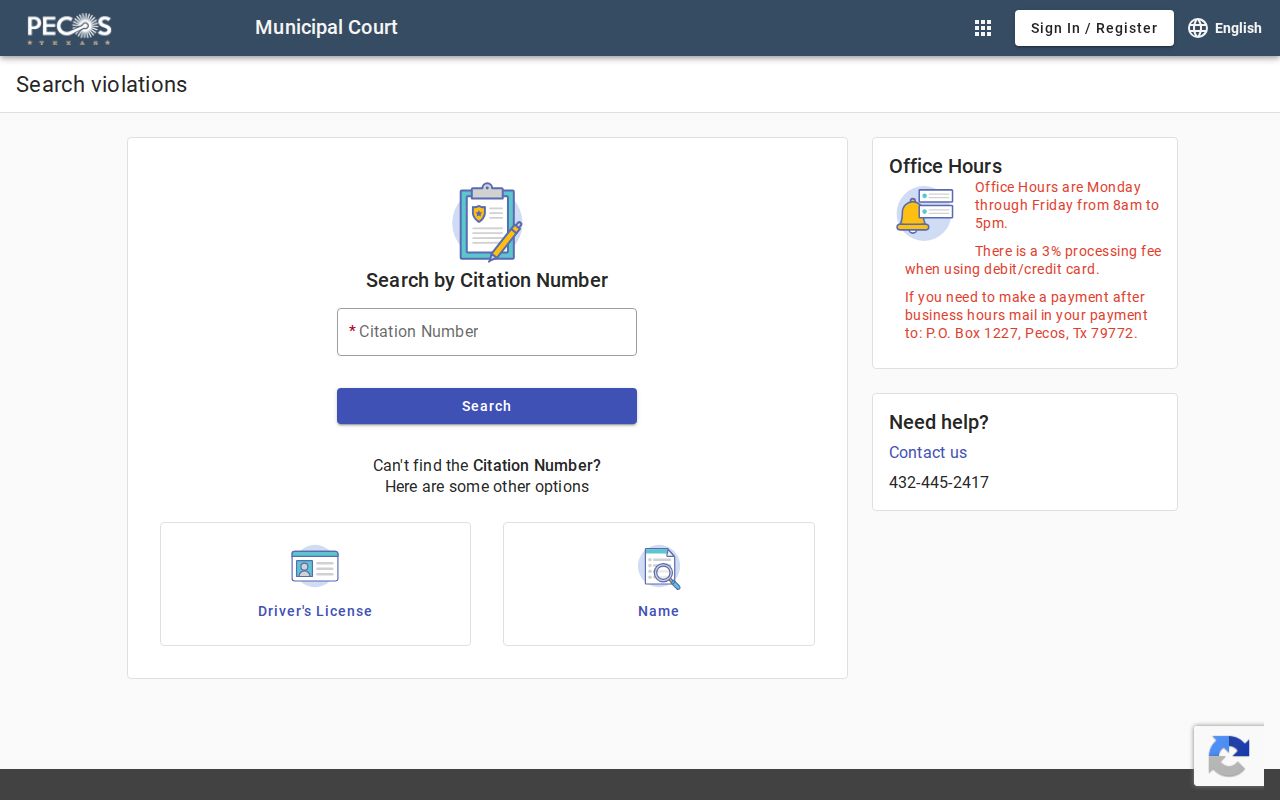Click the Driver's License card icon
Viewport: 1280px width, 800px height.
(315, 566)
